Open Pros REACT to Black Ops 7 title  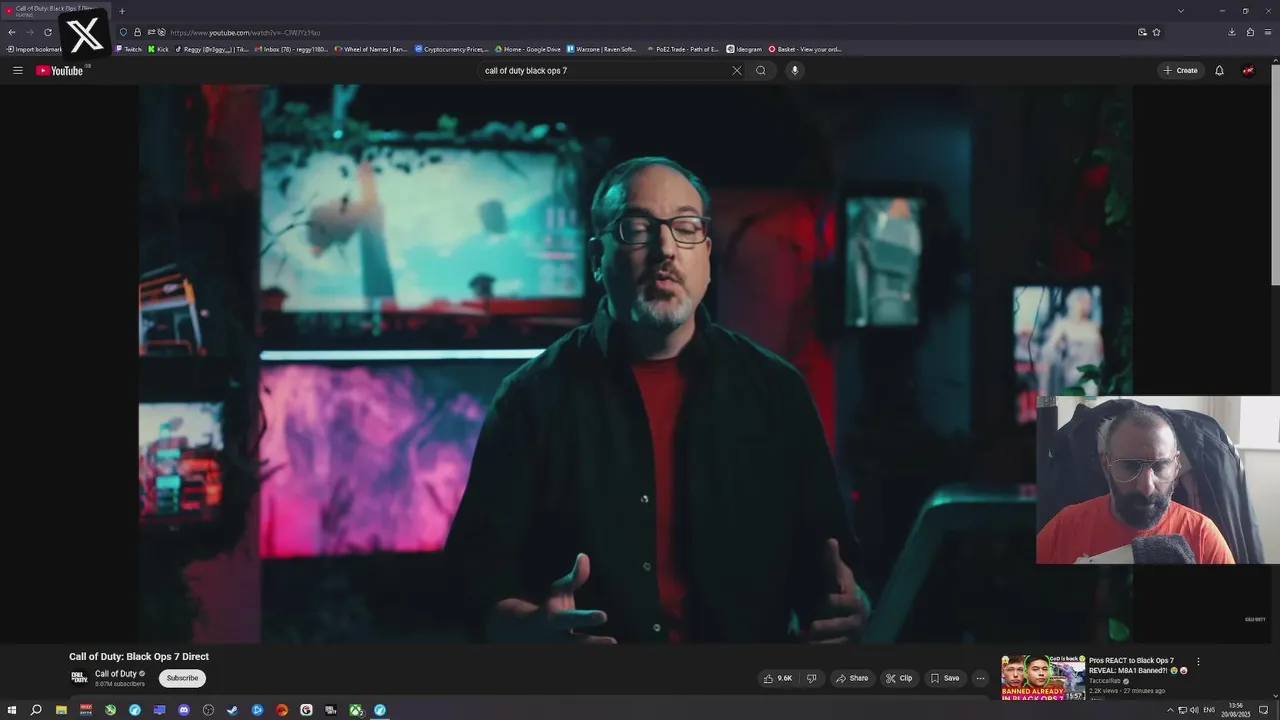1136,665
